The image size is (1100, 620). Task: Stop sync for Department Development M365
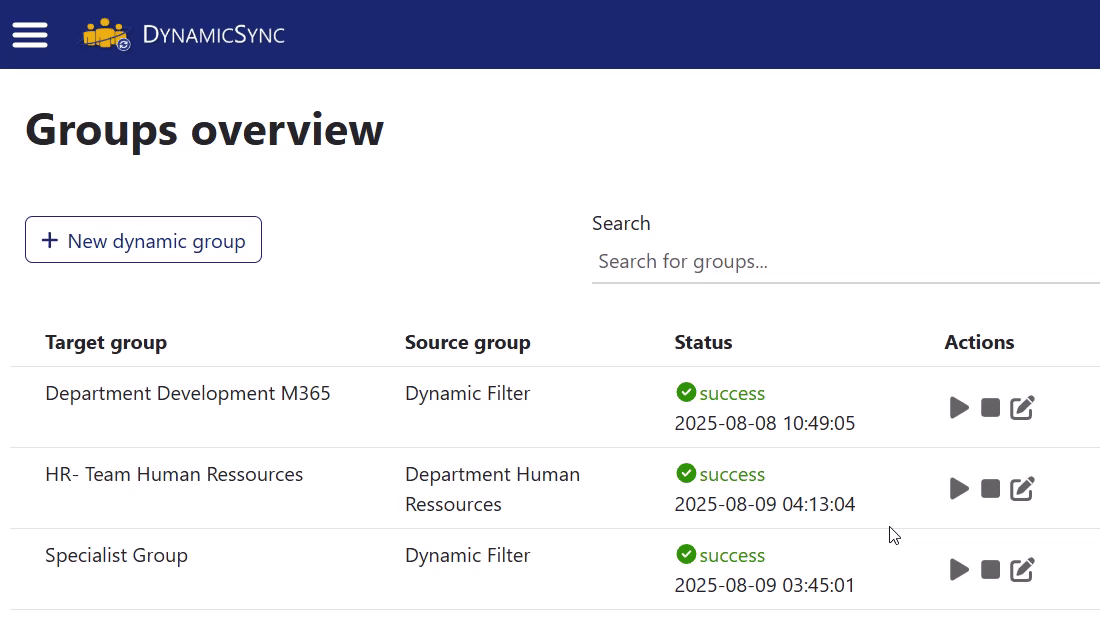pos(990,407)
